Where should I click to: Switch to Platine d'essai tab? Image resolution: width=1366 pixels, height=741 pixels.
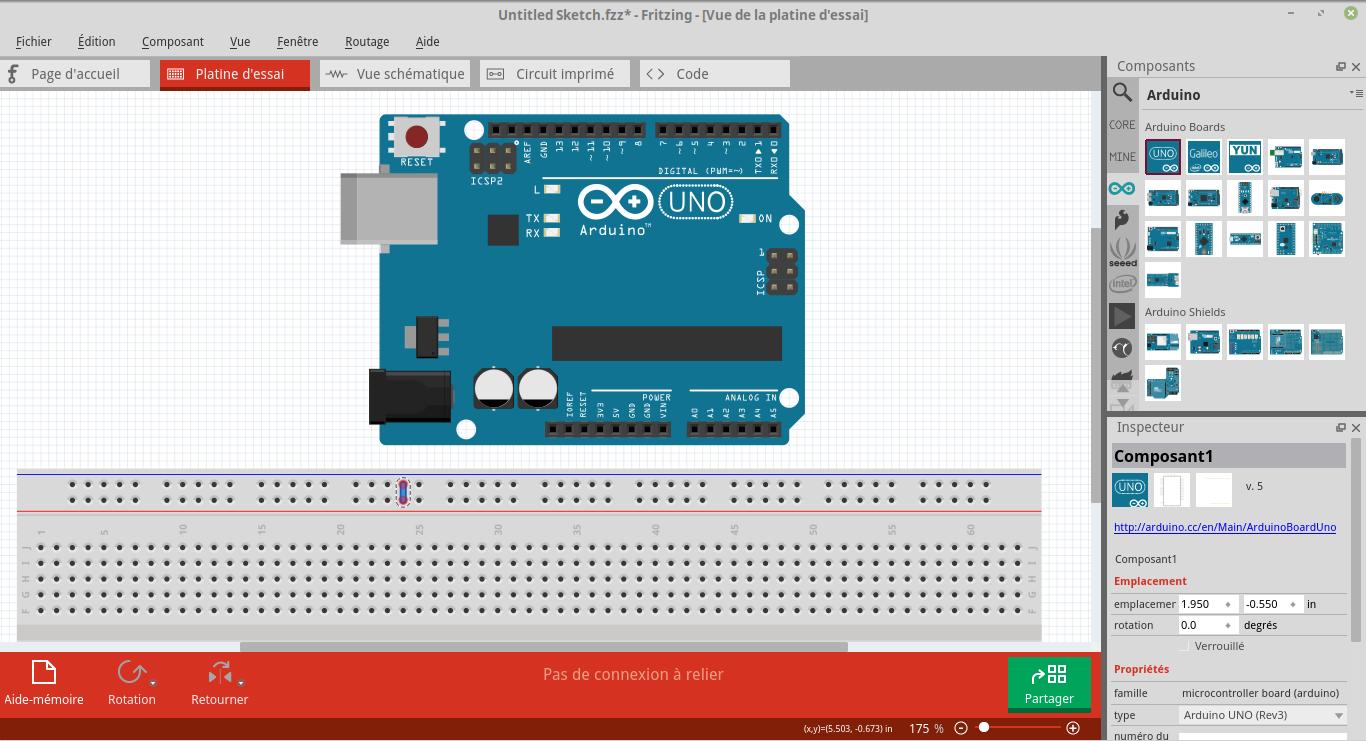pos(235,74)
